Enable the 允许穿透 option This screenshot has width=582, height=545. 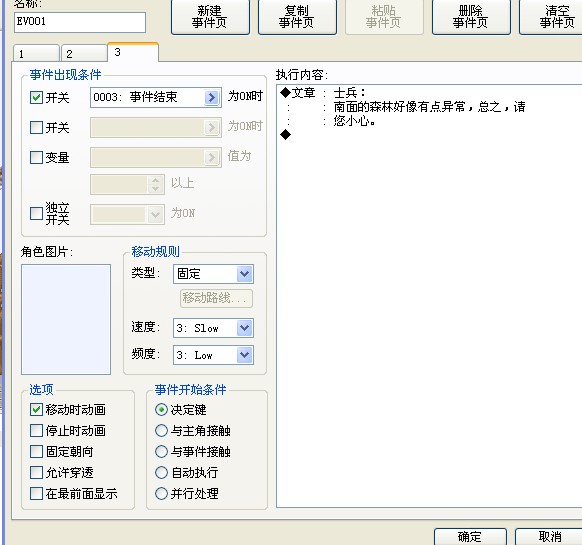(36, 473)
